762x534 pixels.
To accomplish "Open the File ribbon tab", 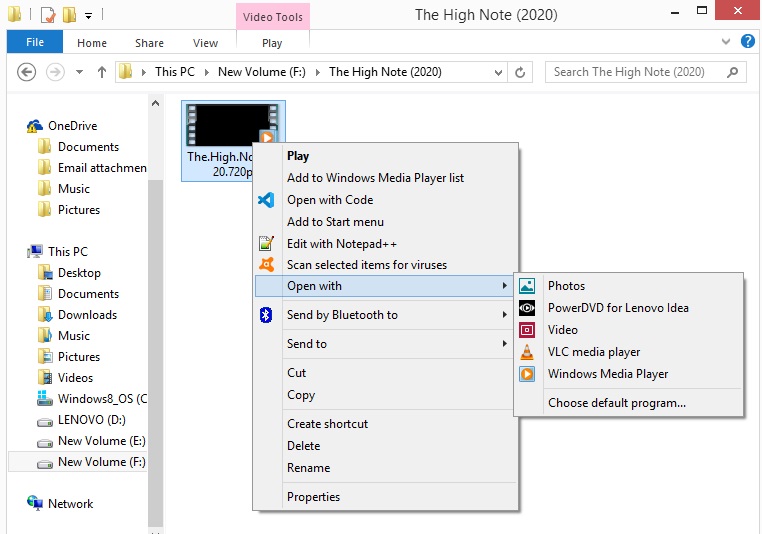I will 35,42.
